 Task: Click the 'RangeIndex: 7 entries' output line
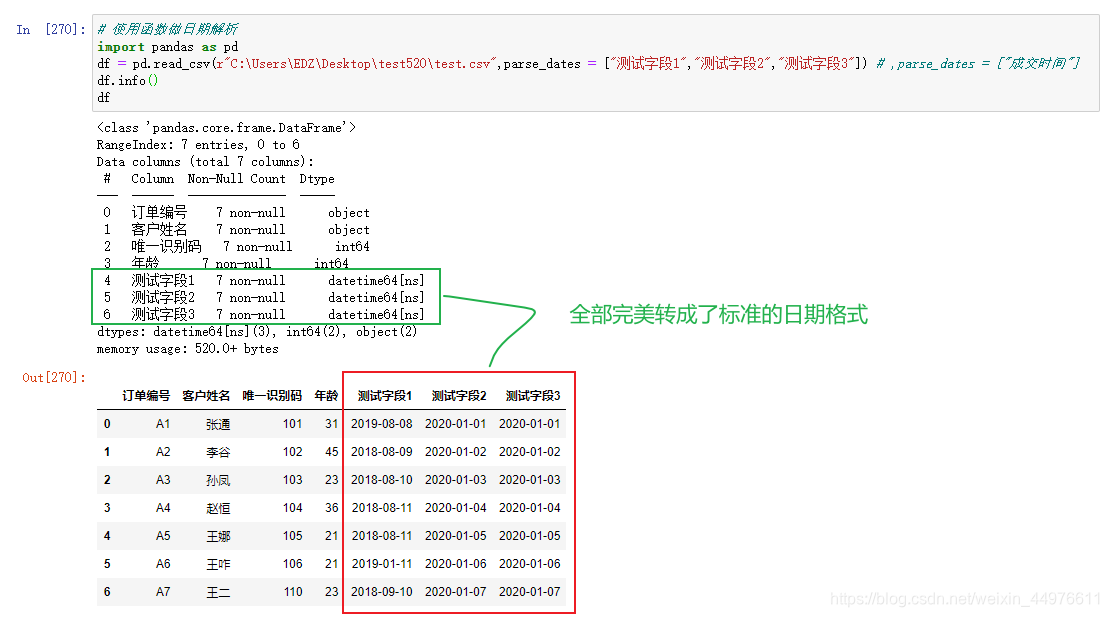198,144
